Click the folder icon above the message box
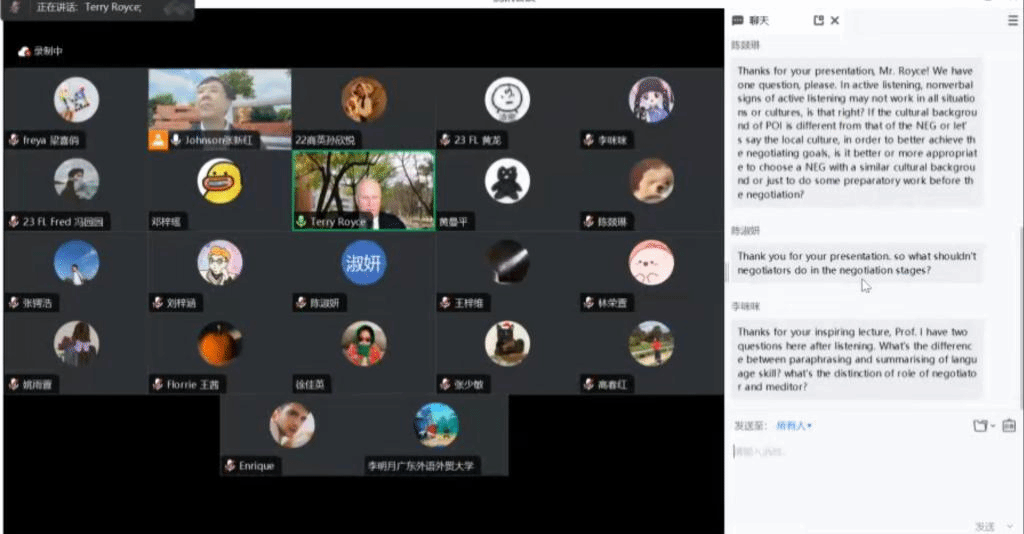1024x534 pixels. [x=980, y=426]
